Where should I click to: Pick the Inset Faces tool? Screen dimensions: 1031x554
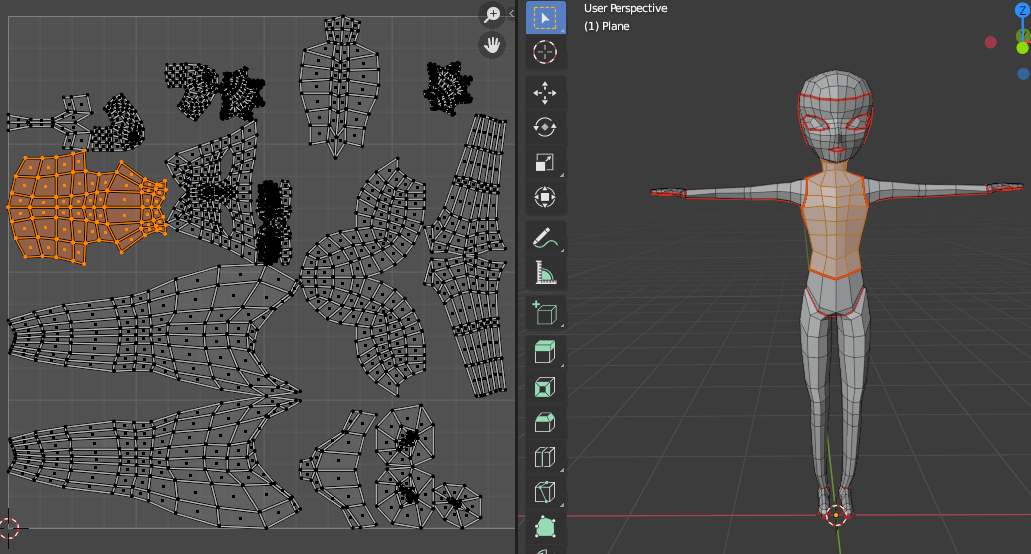(545, 387)
